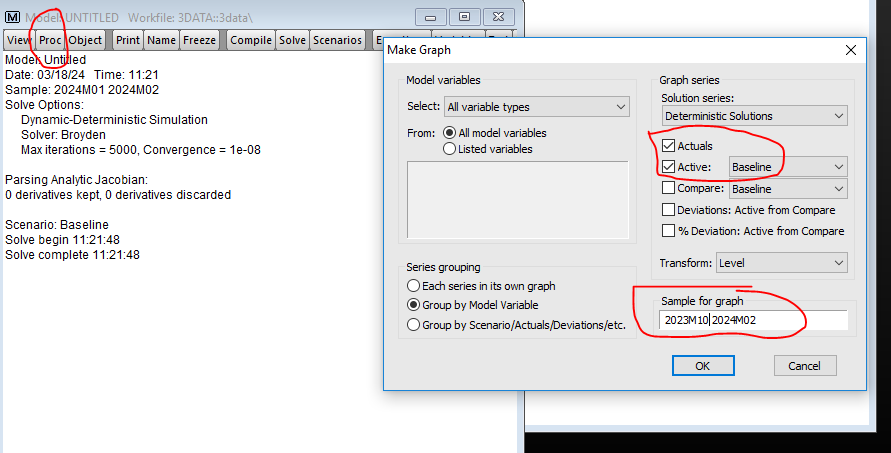Click OK in Make Graph dialog
The image size is (891, 453).
702,366
